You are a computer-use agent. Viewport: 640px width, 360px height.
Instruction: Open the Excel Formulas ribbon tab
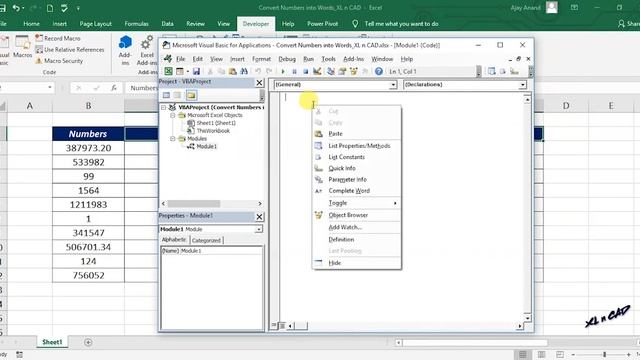[136, 24]
